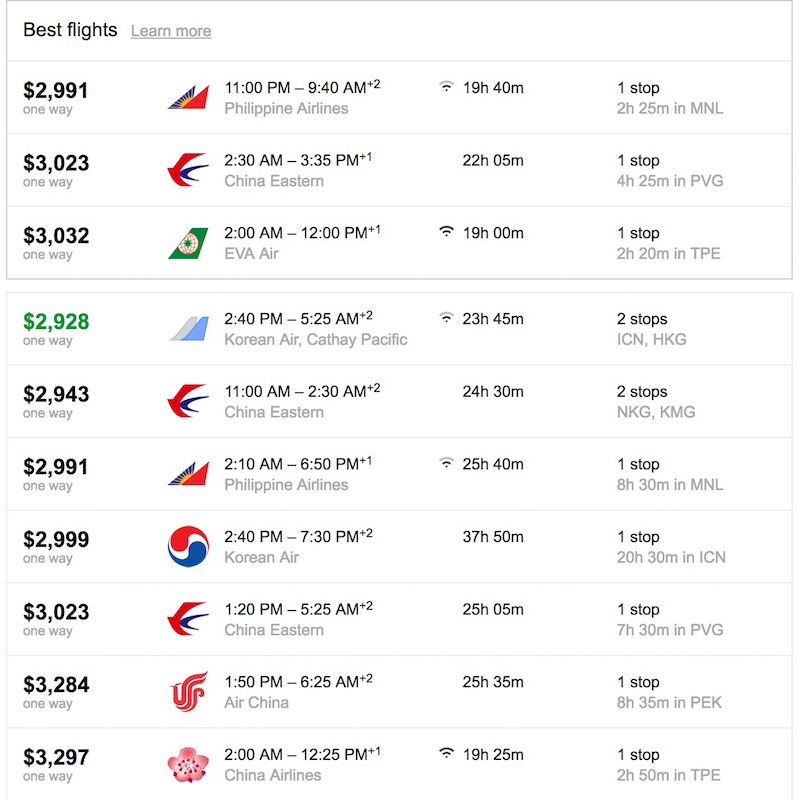Click China Eastern logo on $3,023 2:30 AM flight

(x=188, y=170)
